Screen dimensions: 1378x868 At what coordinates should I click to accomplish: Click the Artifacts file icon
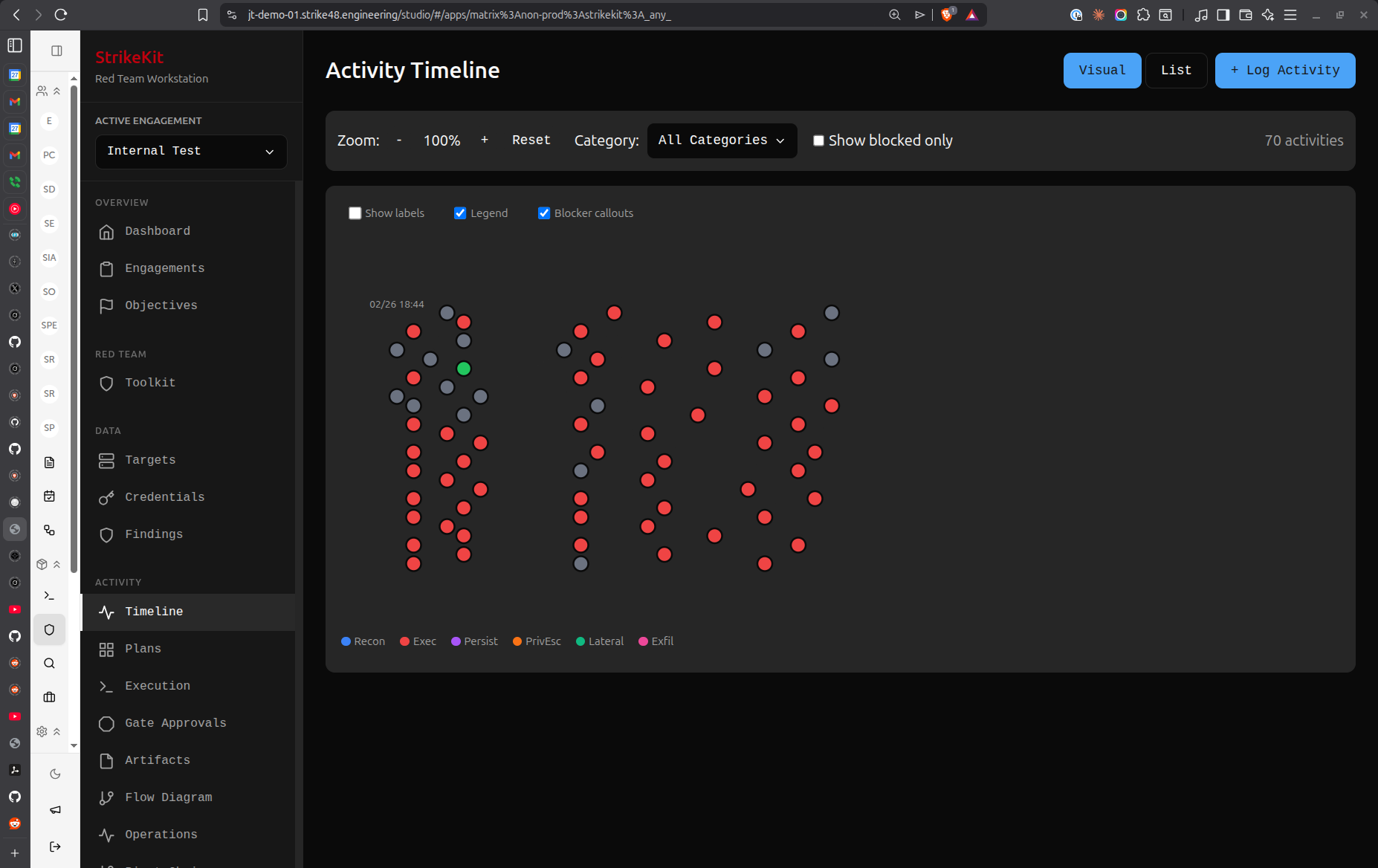tap(106, 761)
